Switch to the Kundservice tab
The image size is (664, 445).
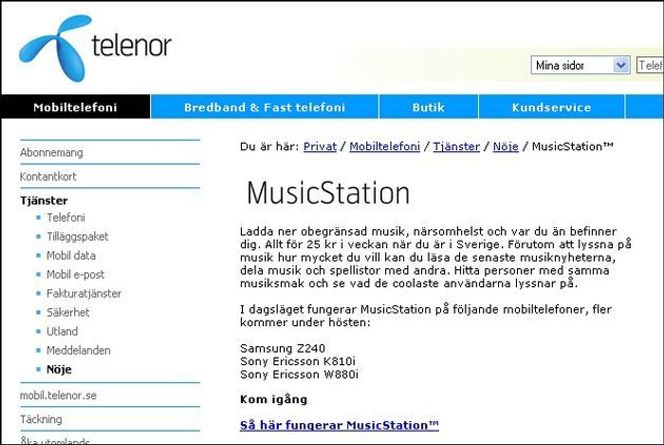coord(551,107)
